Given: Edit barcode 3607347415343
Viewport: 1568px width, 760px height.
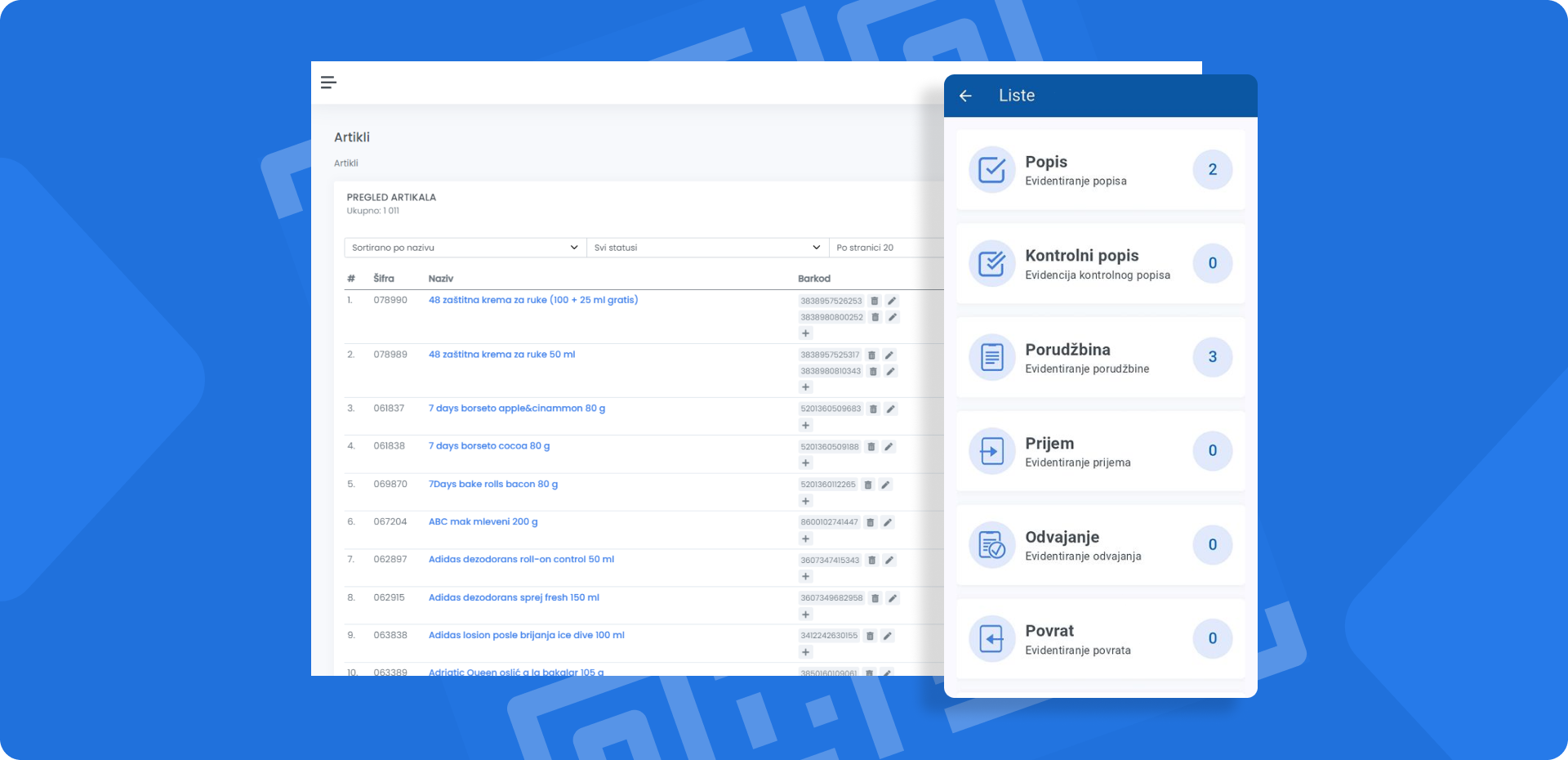Looking at the screenshot, I should click(x=889, y=561).
